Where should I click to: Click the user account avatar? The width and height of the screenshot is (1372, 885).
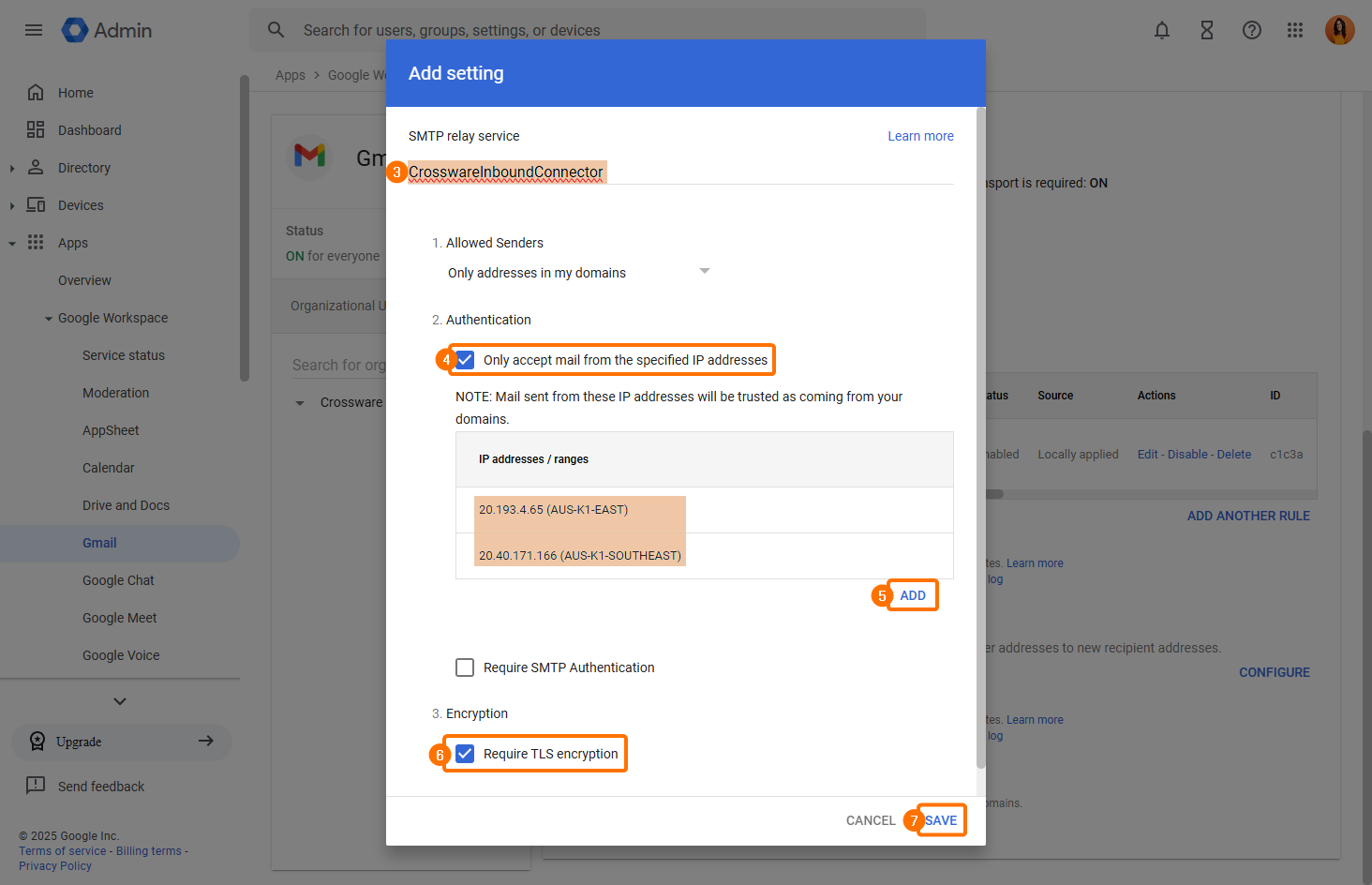coord(1339,30)
